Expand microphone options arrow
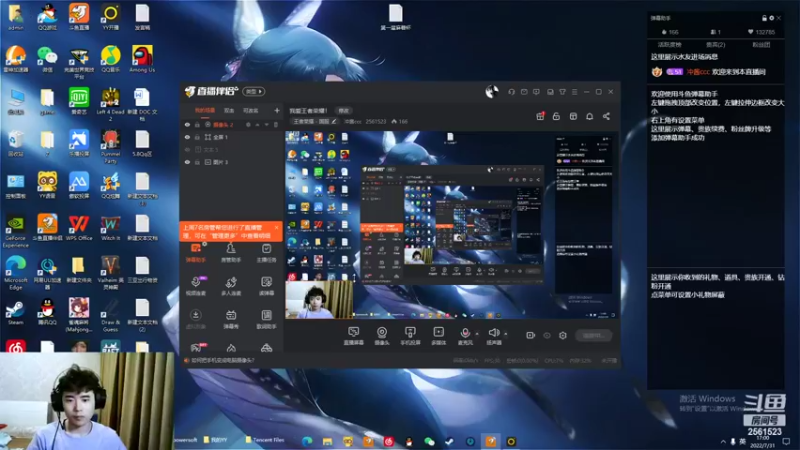This screenshot has height=450, width=800. click(477, 334)
